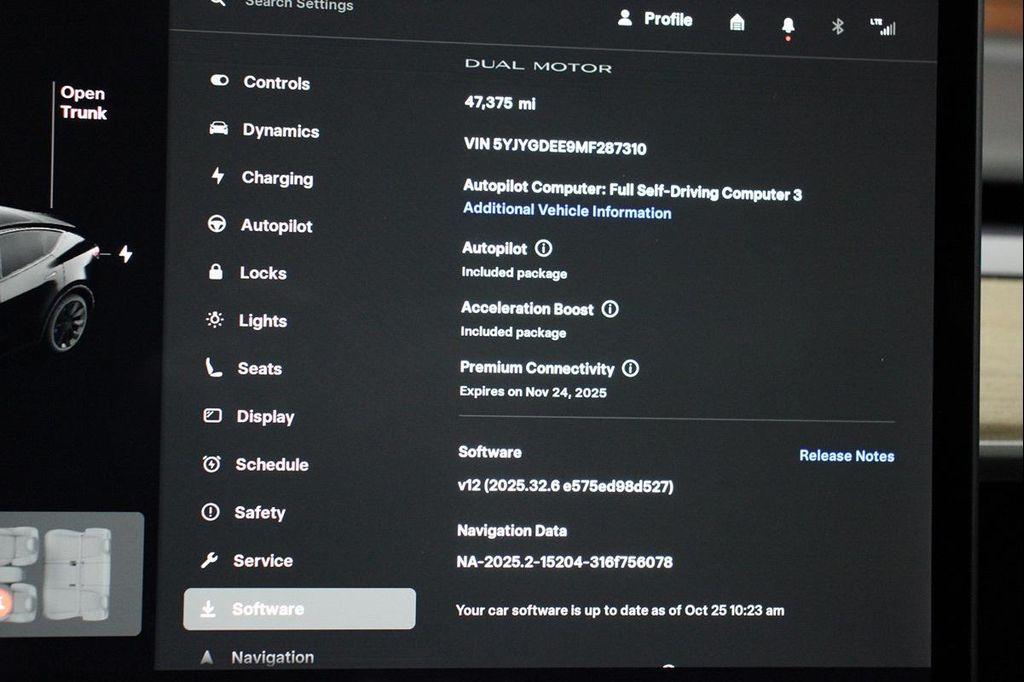View Release Notes for software update
The height and width of the screenshot is (682, 1024).
[845, 456]
